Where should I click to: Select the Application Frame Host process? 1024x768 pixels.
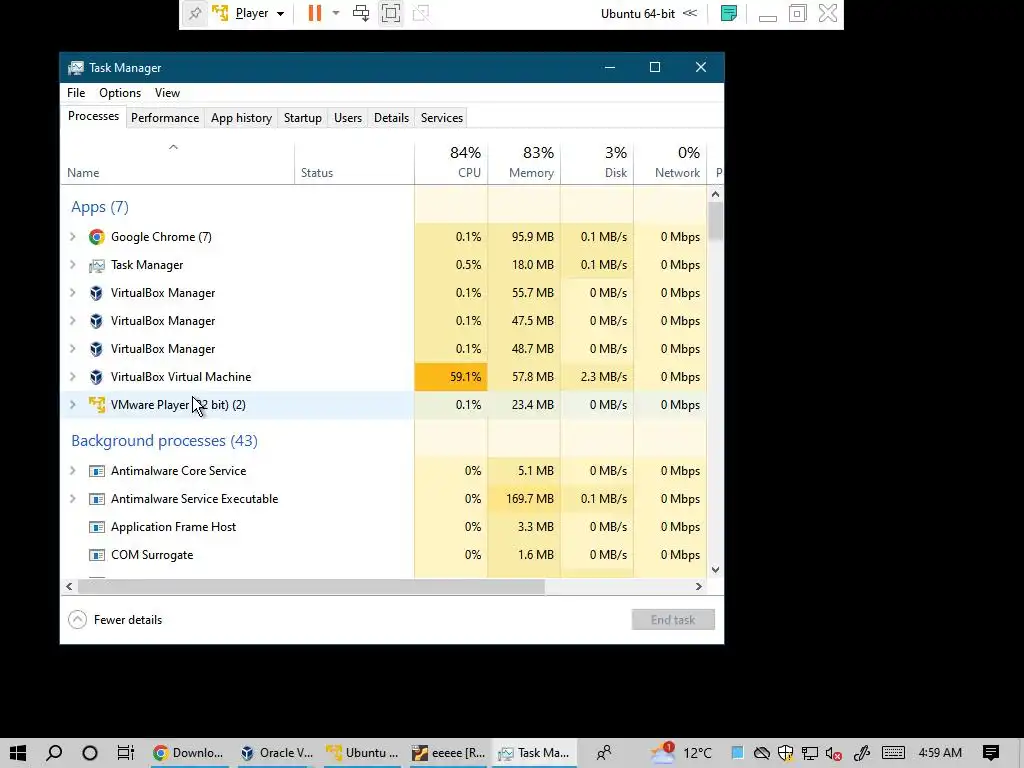(x=383, y=527)
